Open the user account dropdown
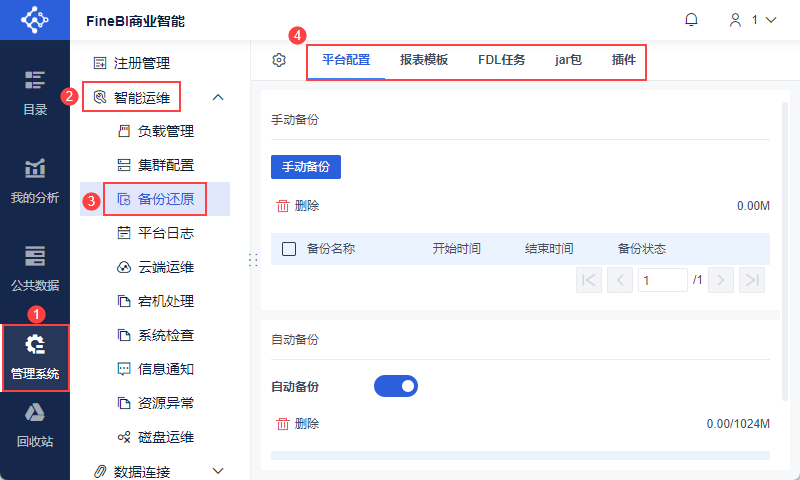This screenshot has width=800, height=480. [752, 20]
